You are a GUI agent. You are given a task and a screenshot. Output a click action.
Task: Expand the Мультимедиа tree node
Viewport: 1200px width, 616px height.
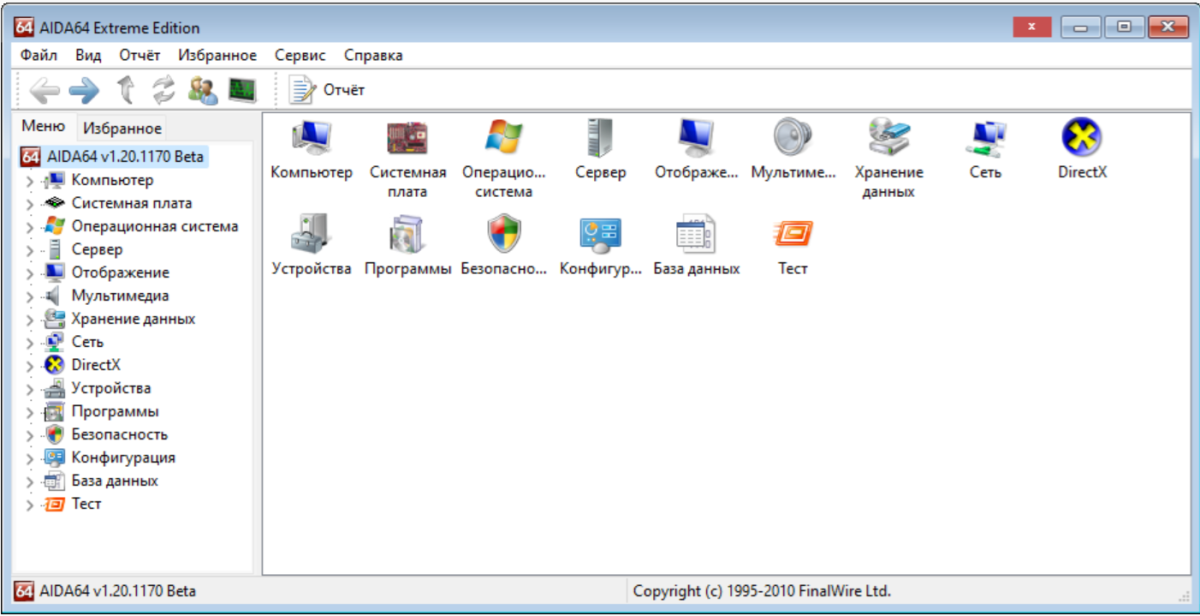[30, 296]
